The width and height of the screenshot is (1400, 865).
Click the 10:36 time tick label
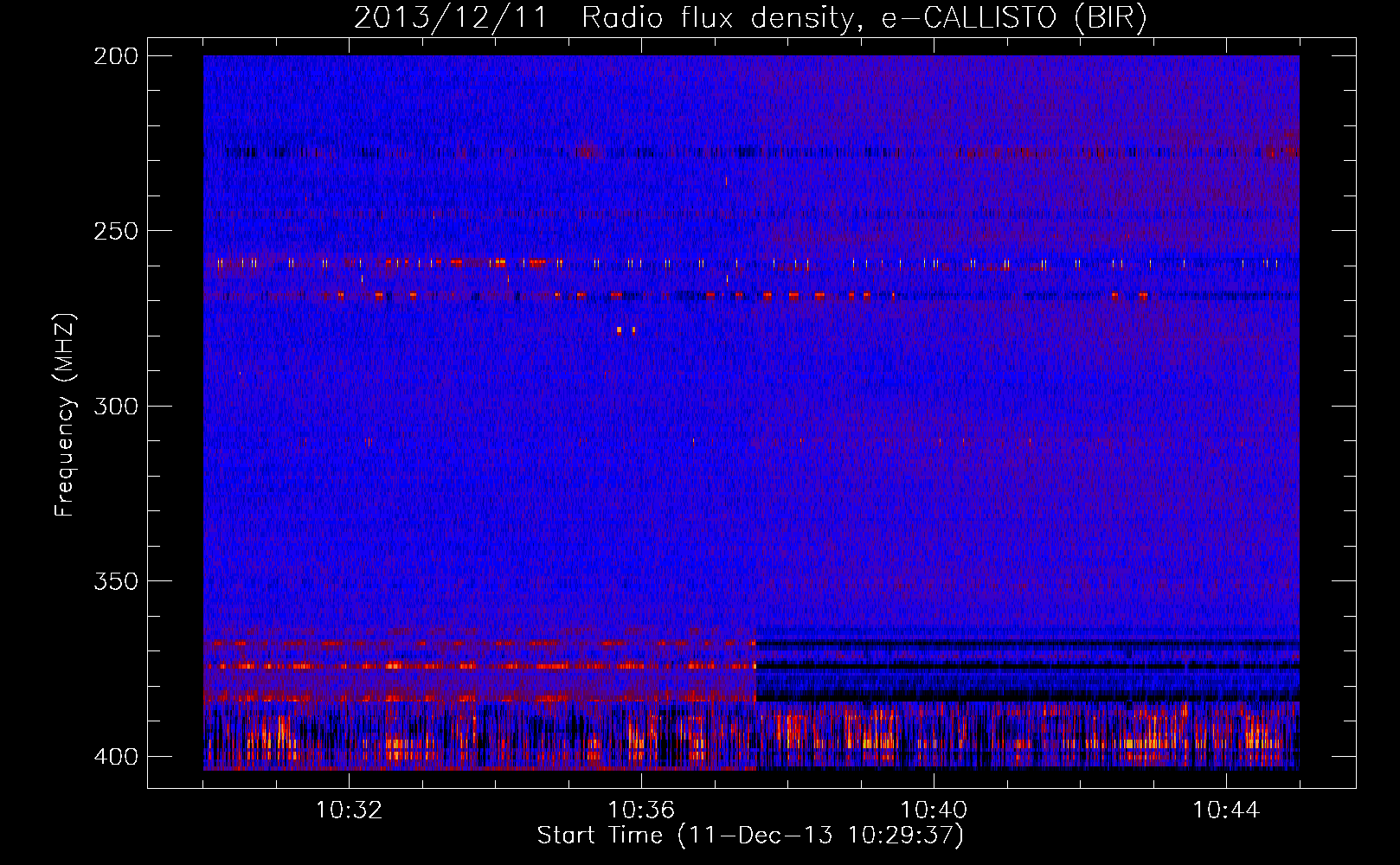point(641,811)
